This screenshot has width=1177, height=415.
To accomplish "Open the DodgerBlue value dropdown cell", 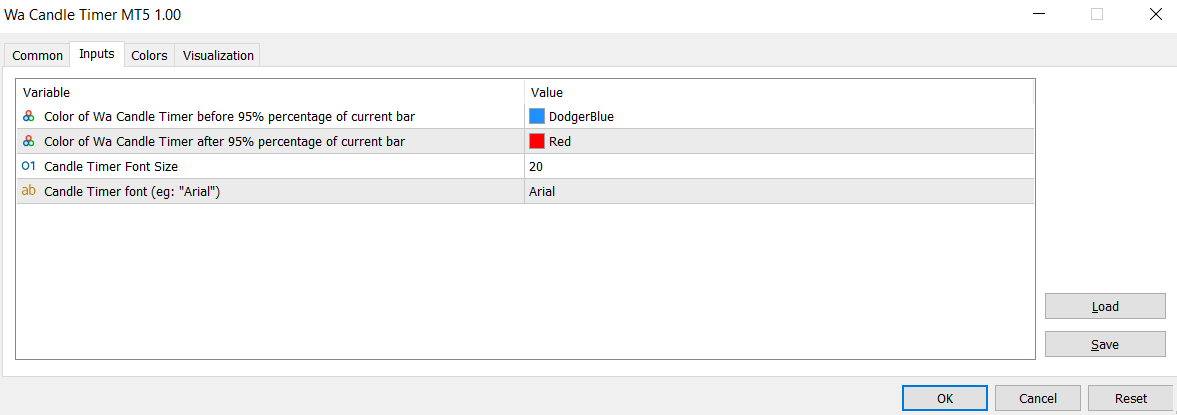I will [779, 116].
